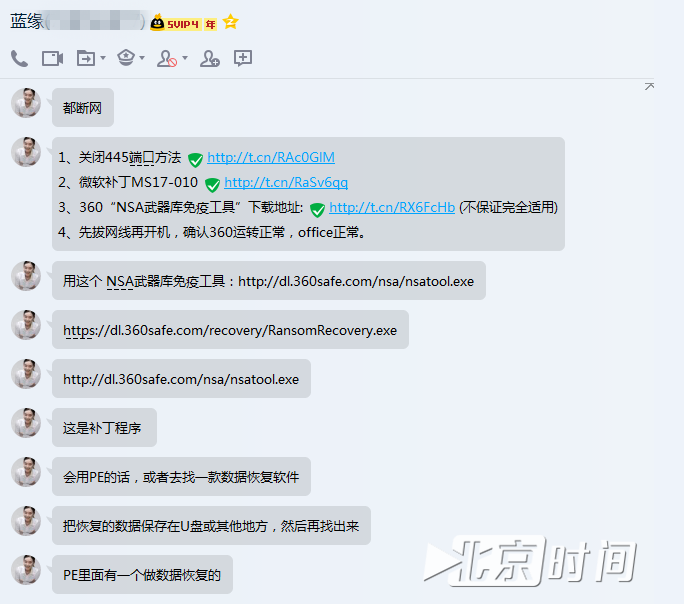Expand the remote assistance dropdown arrow
The image size is (684, 604).
[142, 59]
